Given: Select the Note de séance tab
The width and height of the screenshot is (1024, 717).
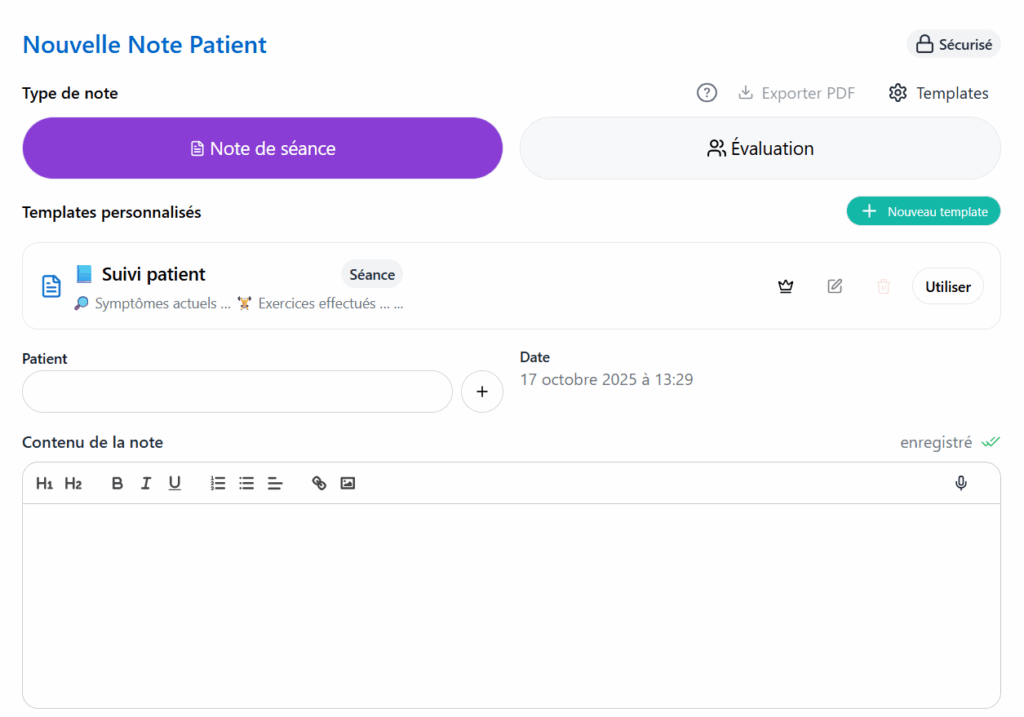Looking at the screenshot, I should [262, 148].
